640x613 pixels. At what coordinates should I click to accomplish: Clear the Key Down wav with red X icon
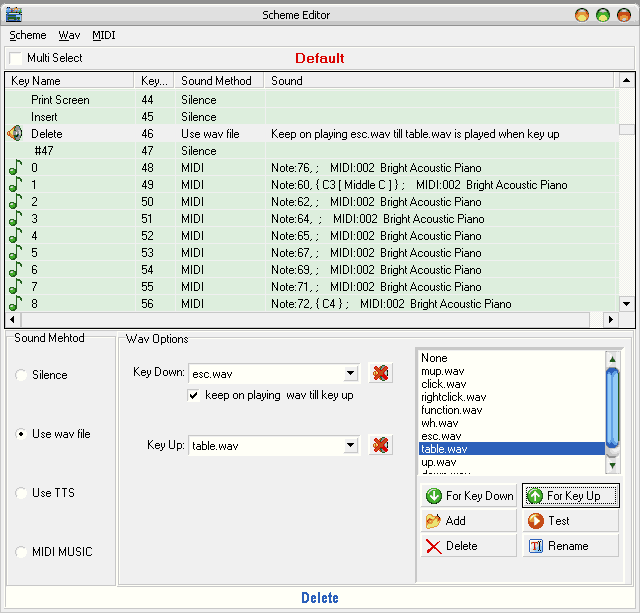pos(380,373)
